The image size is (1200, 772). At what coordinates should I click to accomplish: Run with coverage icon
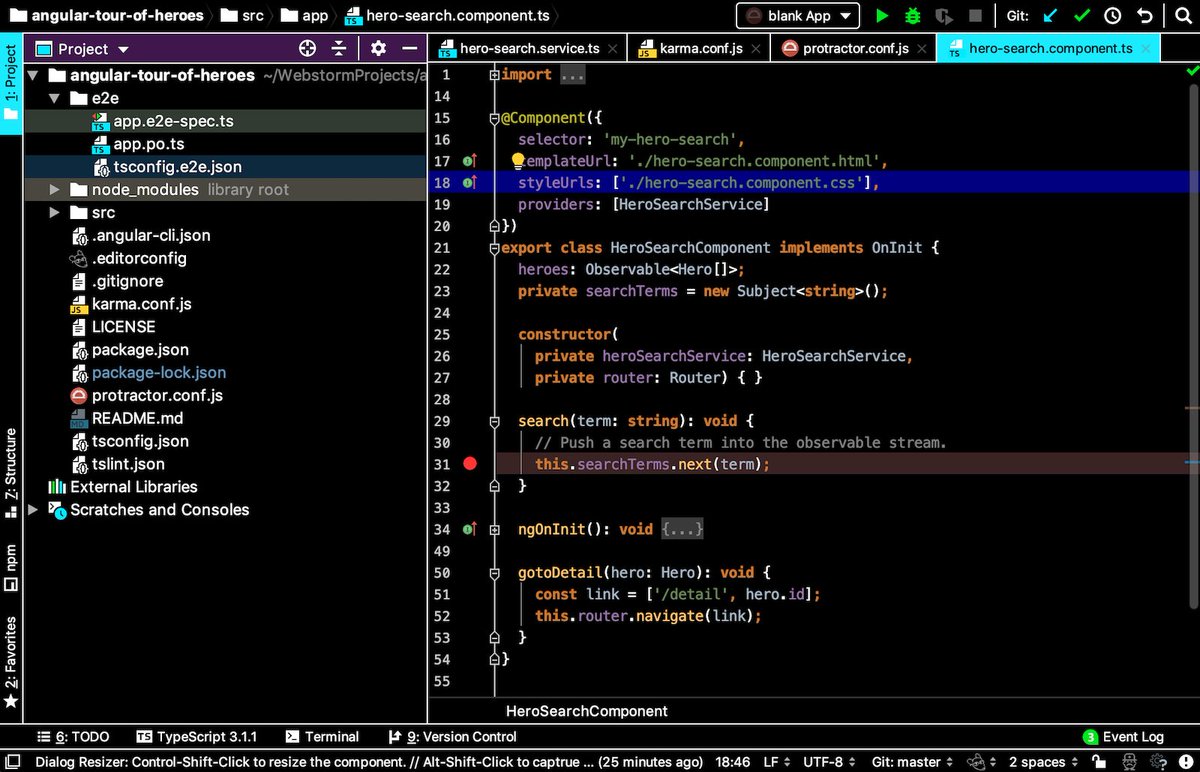[x=943, y=16]
